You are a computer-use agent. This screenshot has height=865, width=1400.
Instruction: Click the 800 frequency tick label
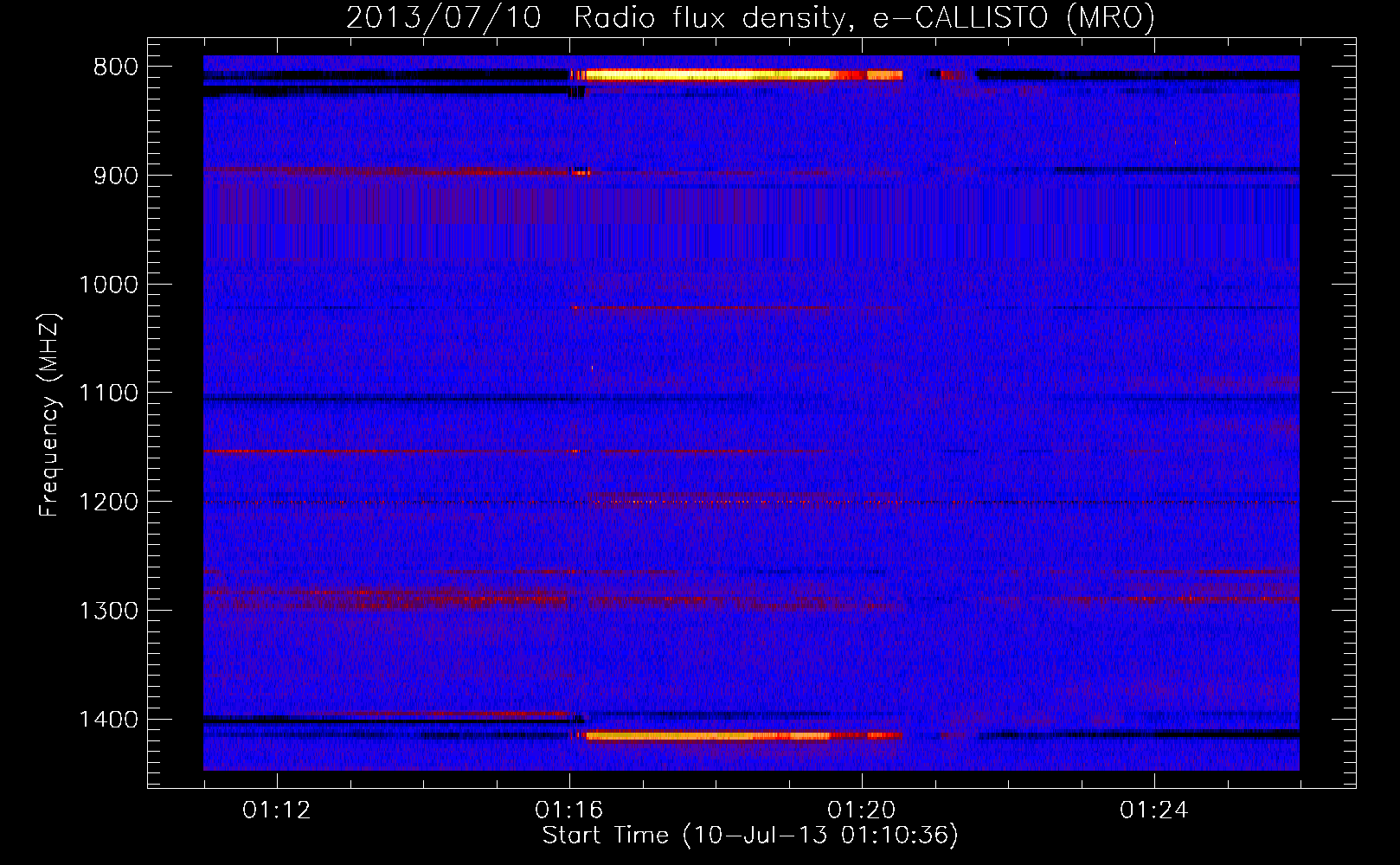click(116, 67)
